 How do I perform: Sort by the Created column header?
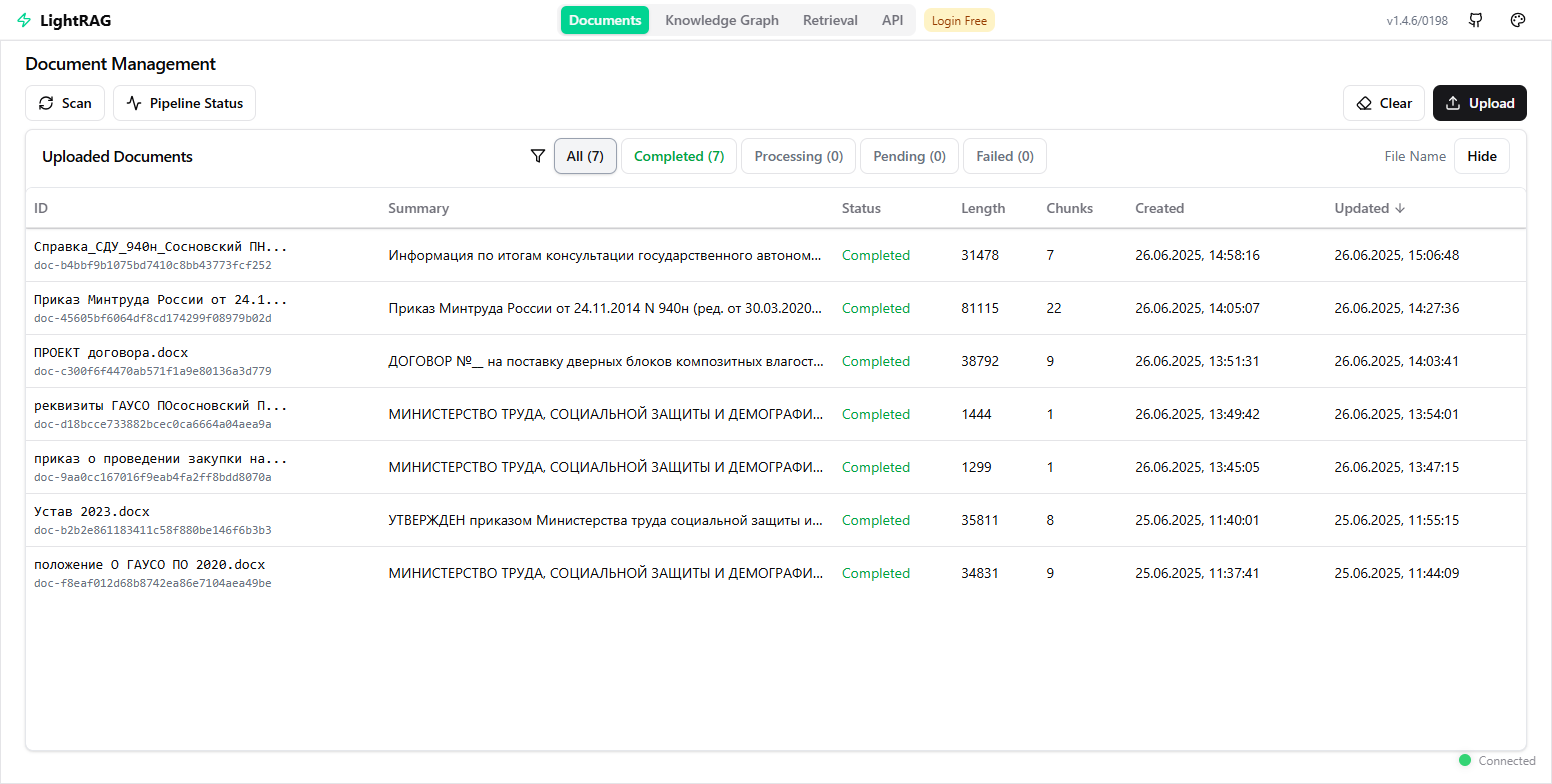tap(1159, 208)
